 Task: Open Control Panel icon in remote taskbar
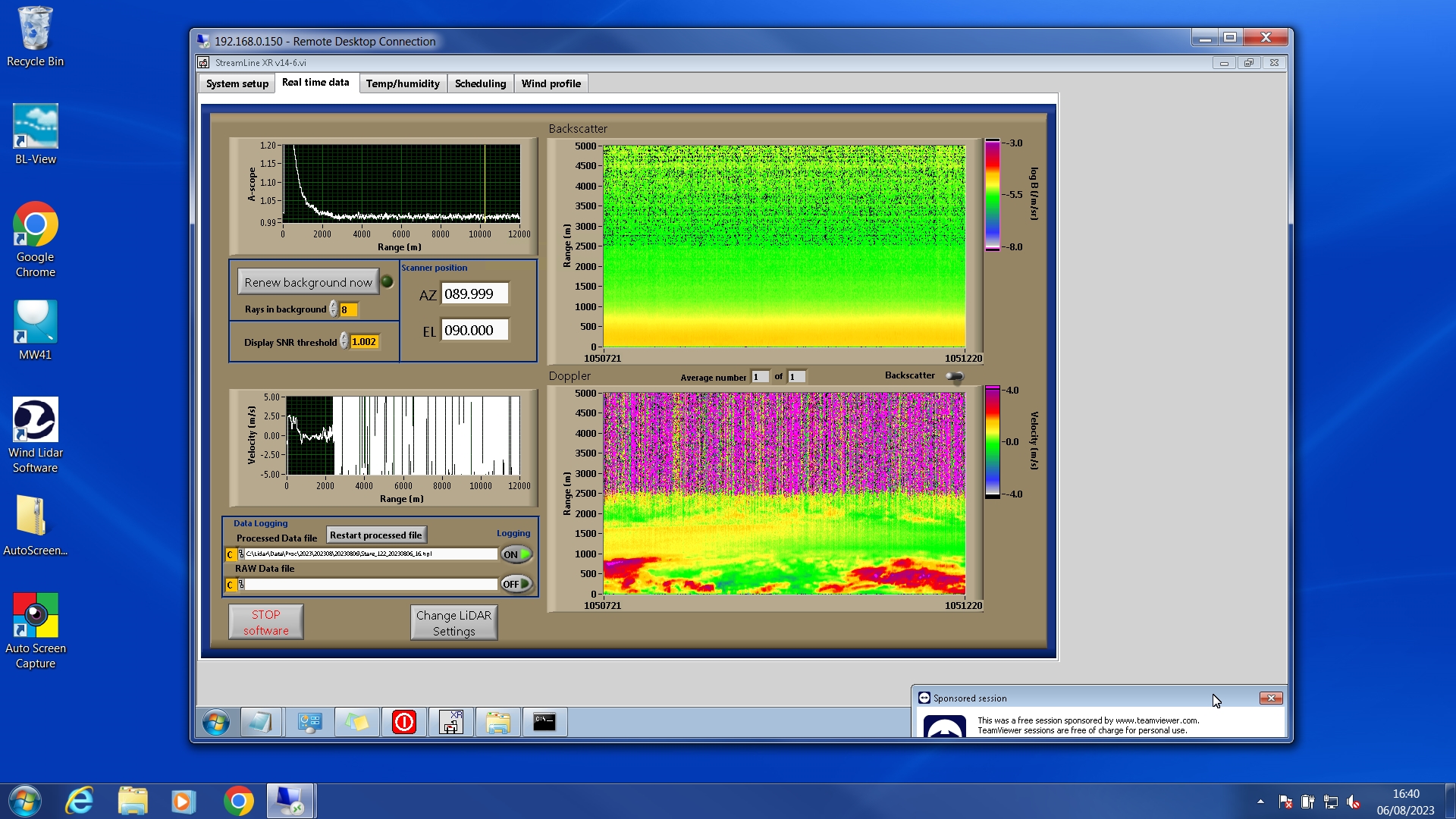(309, 722)
